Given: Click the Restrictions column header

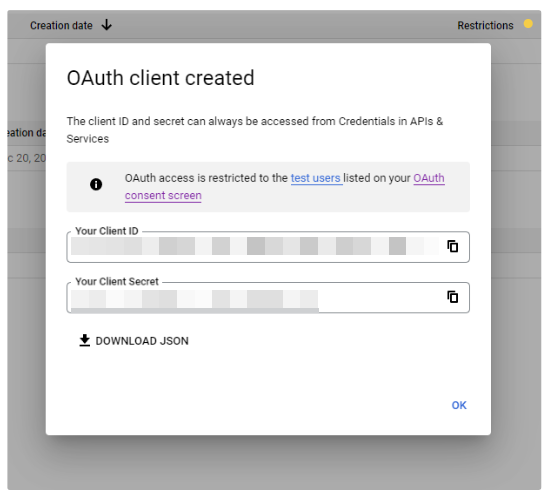Looking at the screenshot, I should 485,26.
